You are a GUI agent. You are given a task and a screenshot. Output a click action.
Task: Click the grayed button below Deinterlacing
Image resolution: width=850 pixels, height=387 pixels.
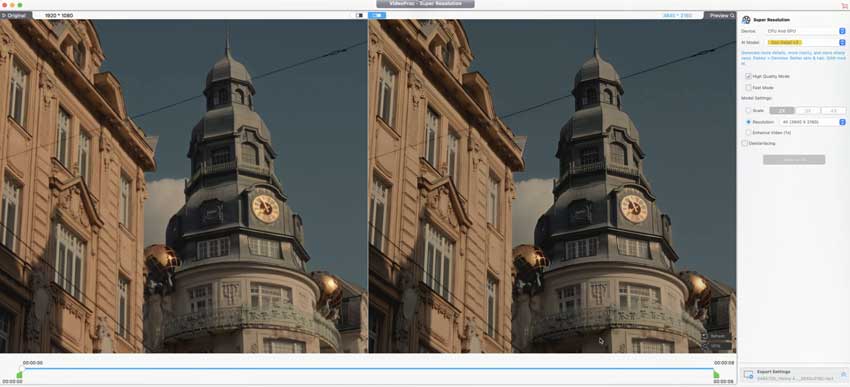point(794,159)
